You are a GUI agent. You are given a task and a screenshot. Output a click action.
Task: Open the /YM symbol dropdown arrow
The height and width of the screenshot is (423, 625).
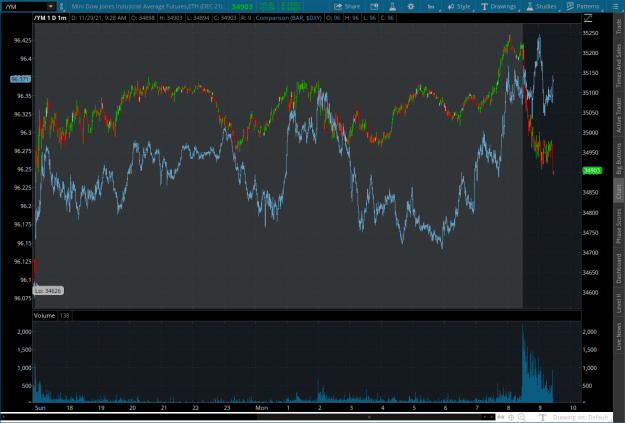51,6
